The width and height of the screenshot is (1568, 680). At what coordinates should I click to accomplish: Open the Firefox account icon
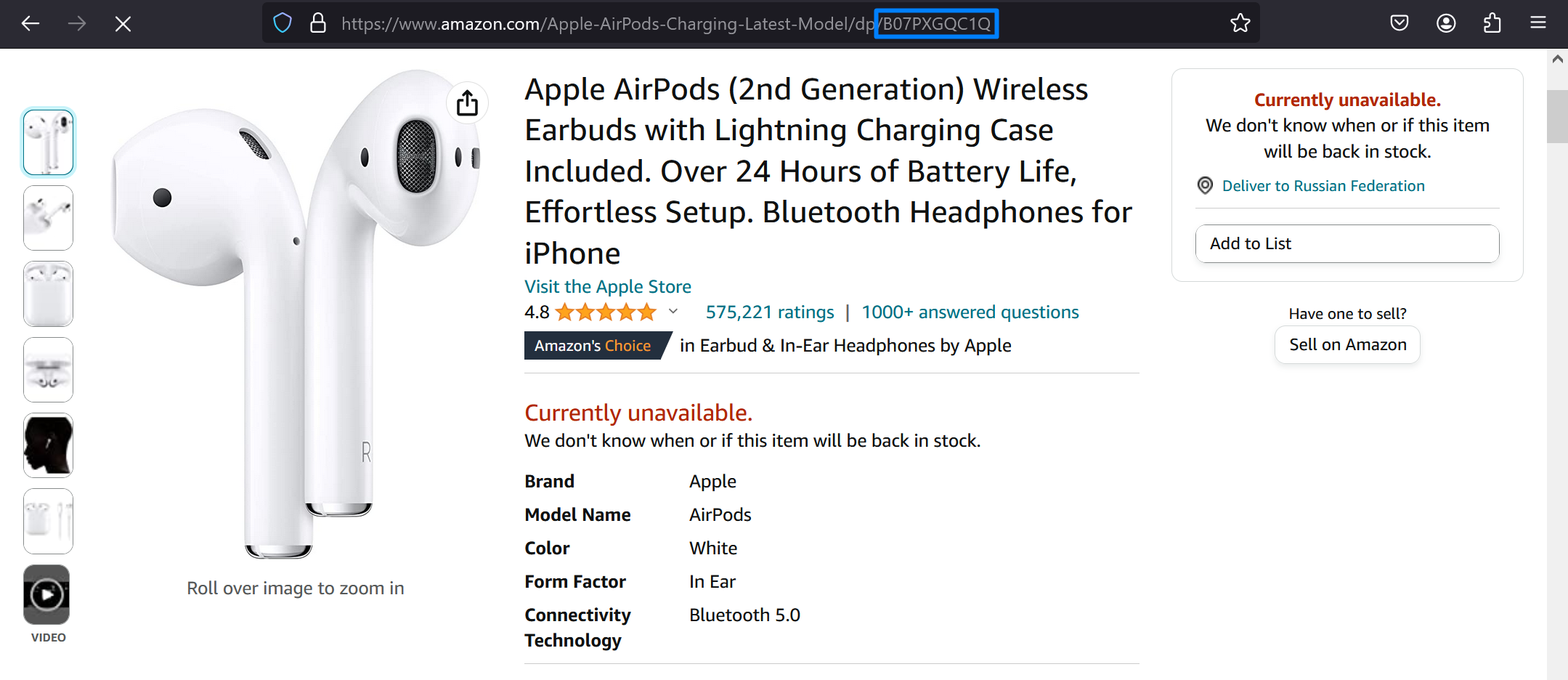coord(1445,24)
